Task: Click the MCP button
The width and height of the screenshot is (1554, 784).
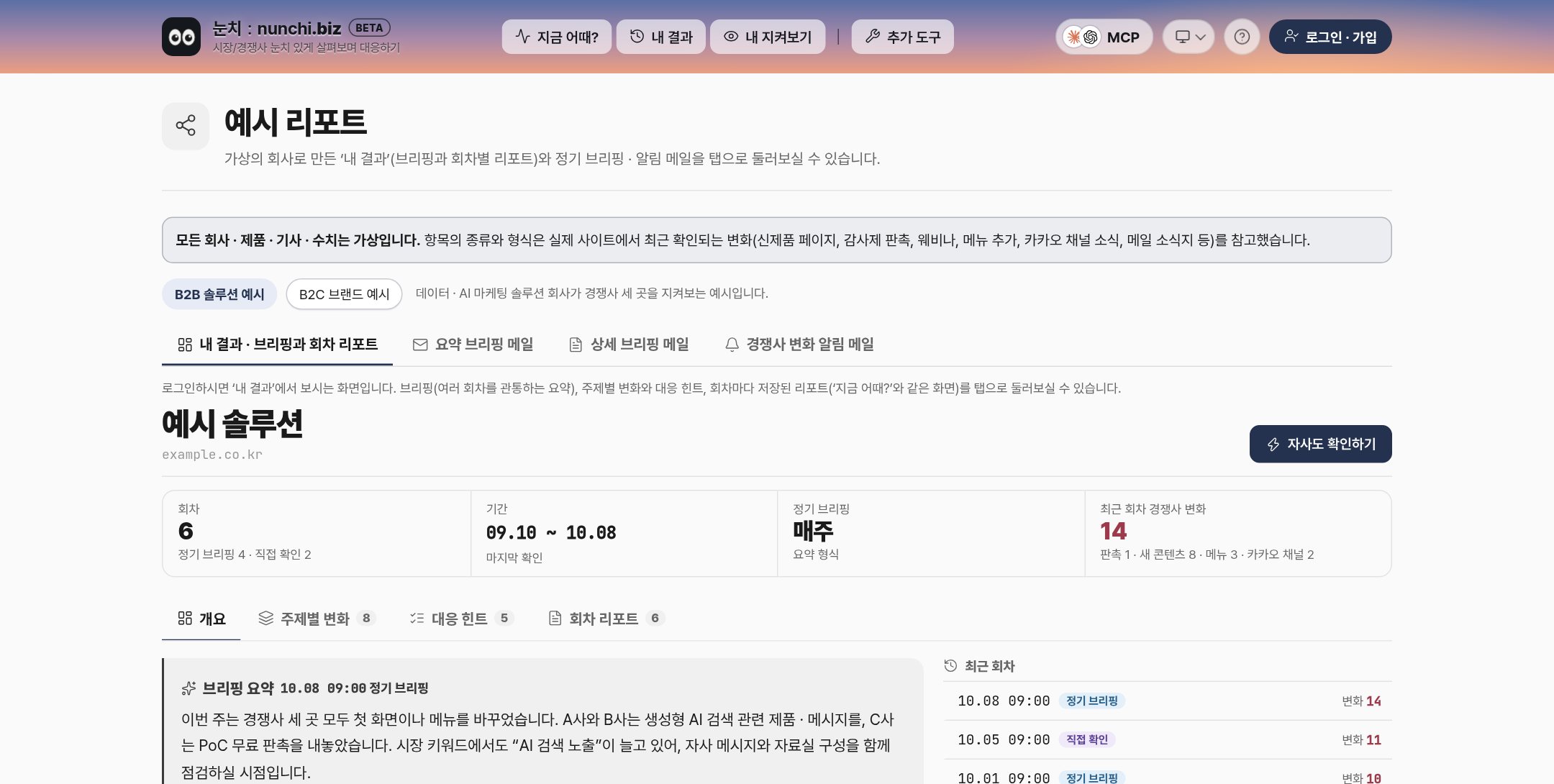Action: (1104, 37)
